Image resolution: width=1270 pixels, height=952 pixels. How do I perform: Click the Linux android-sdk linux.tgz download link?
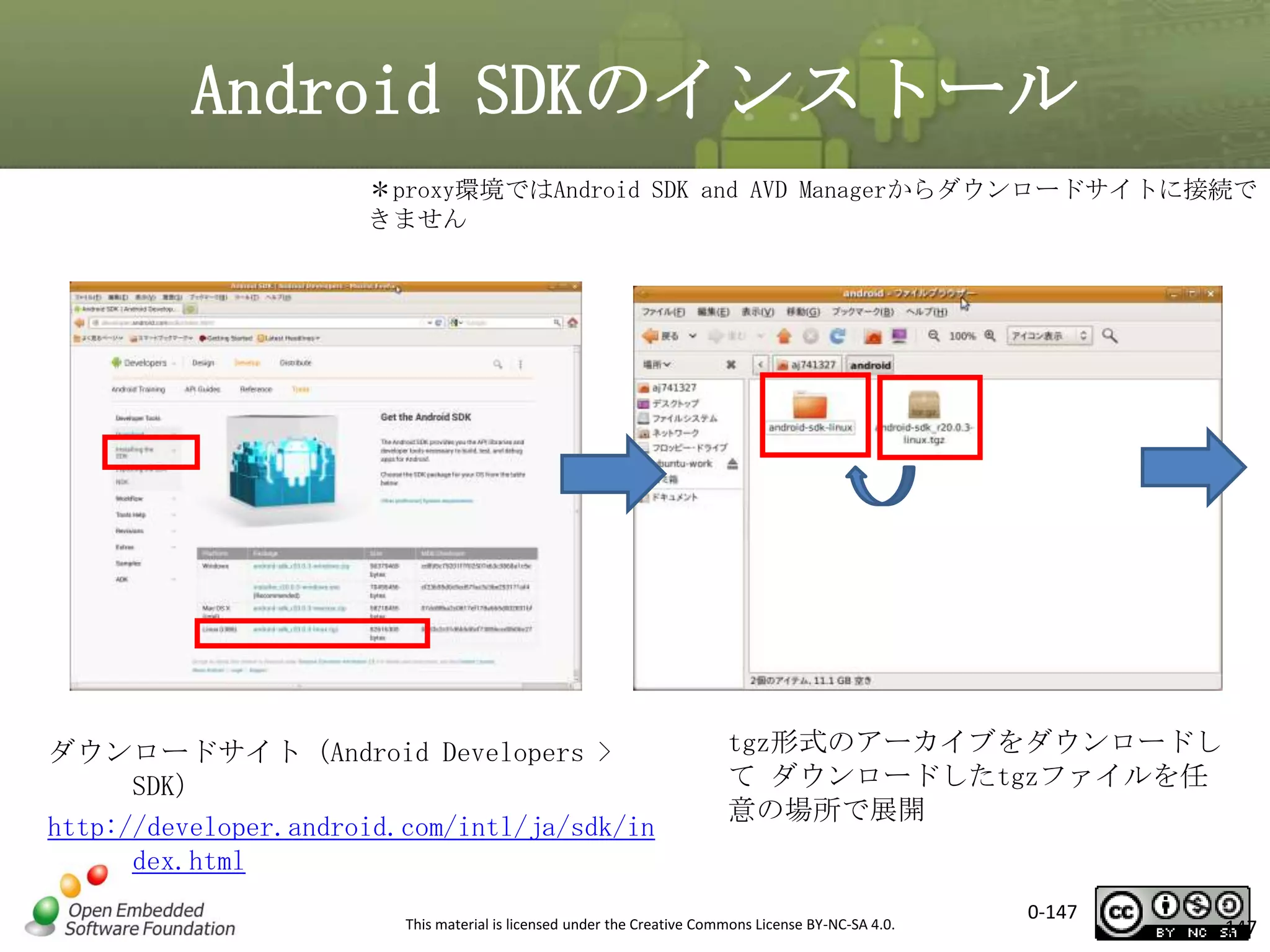point(296,629)
